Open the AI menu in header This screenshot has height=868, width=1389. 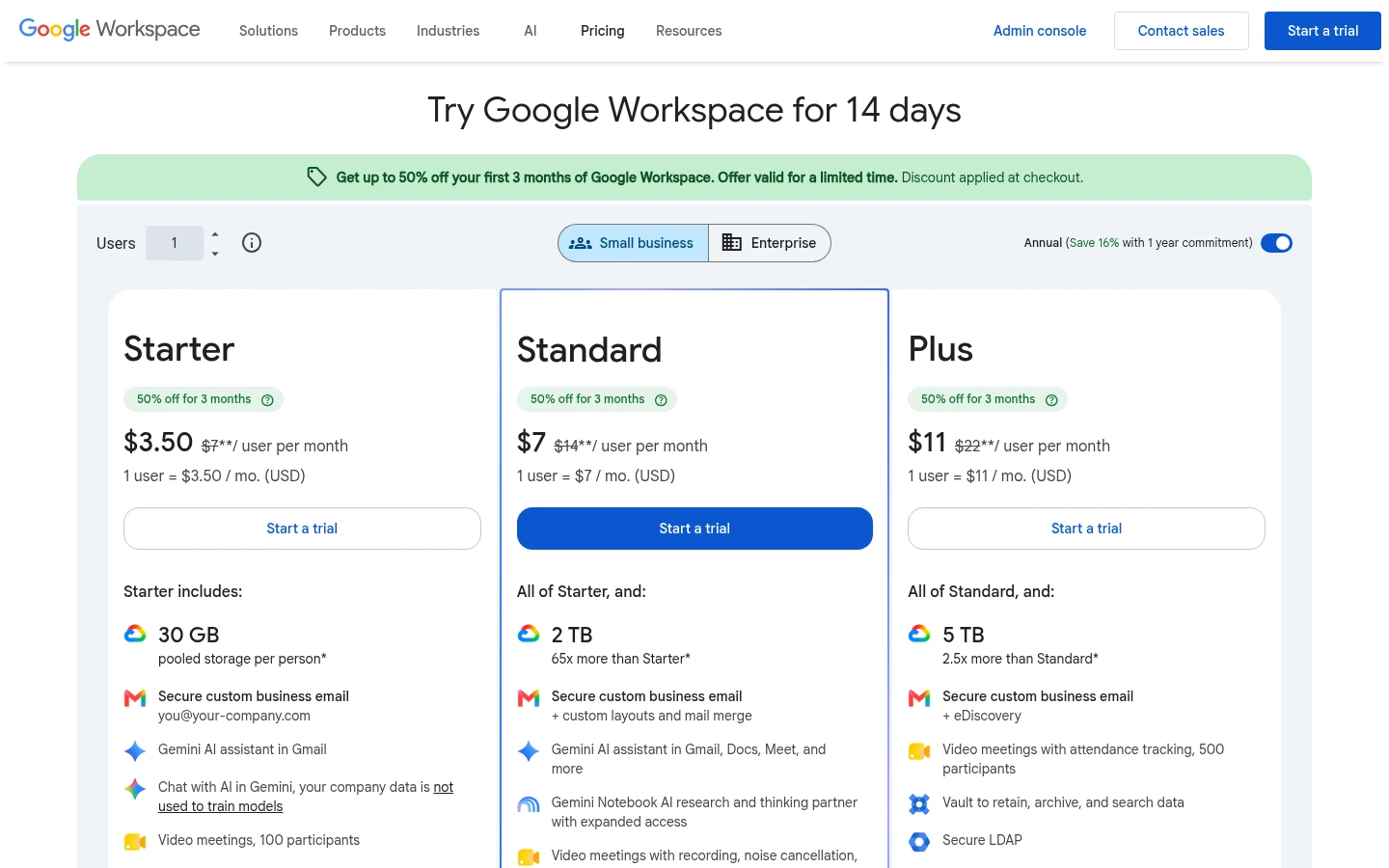531,31
